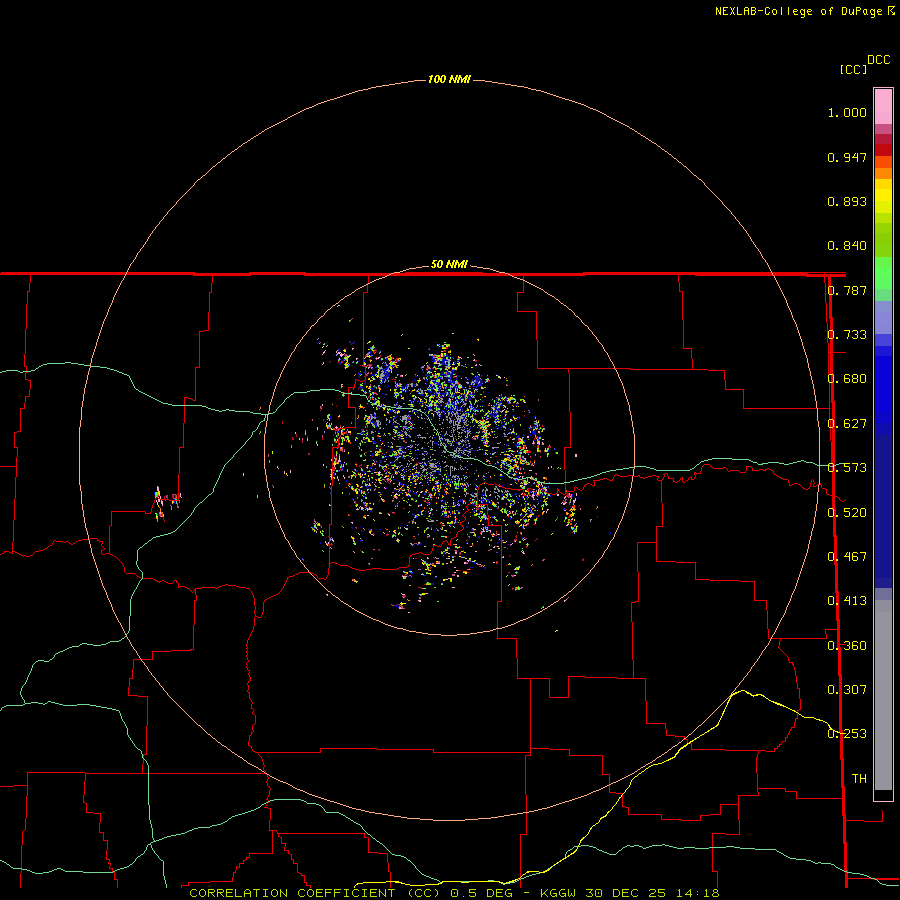Pick the lavender swatch in the color scale
The height and width of the screenshot is (900, 900).
883,317
